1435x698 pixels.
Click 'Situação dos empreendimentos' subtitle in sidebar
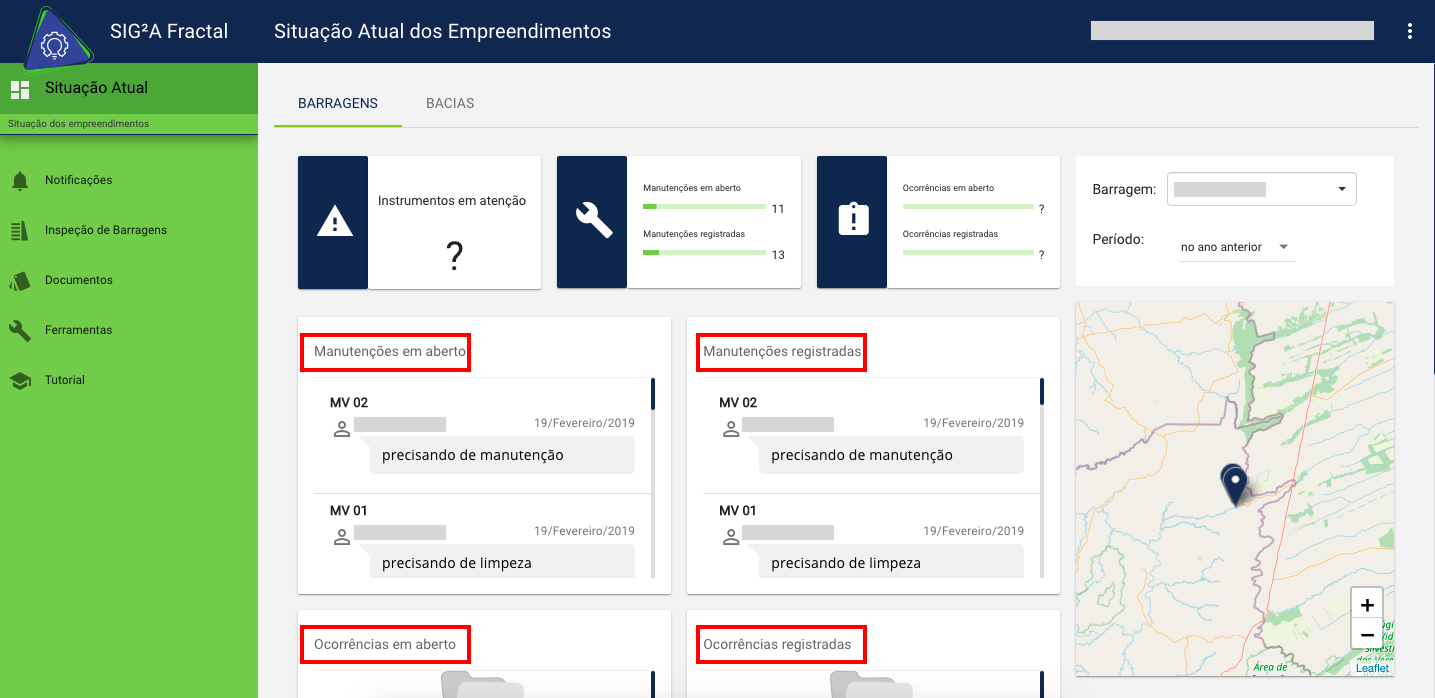point(79,124)
